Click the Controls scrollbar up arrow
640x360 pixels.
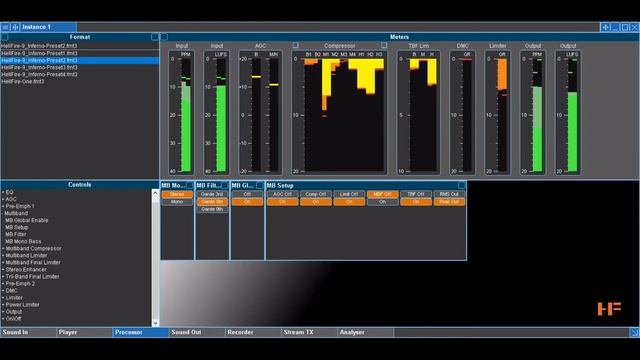tap(155, 193)
